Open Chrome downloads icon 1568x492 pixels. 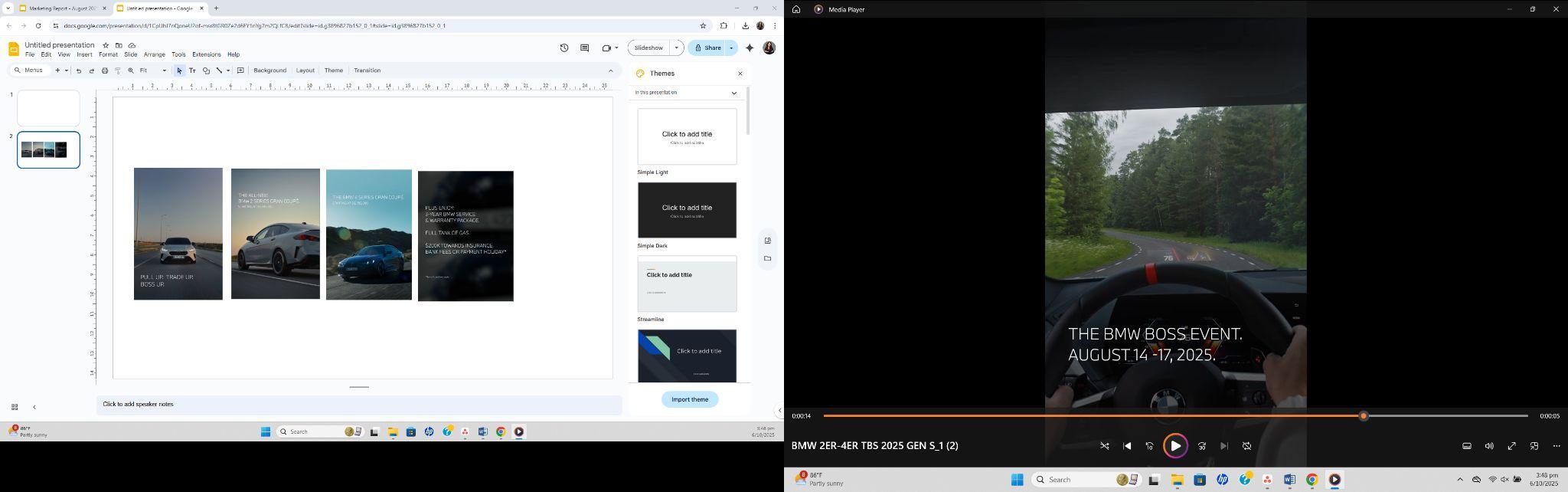[745, 25]
